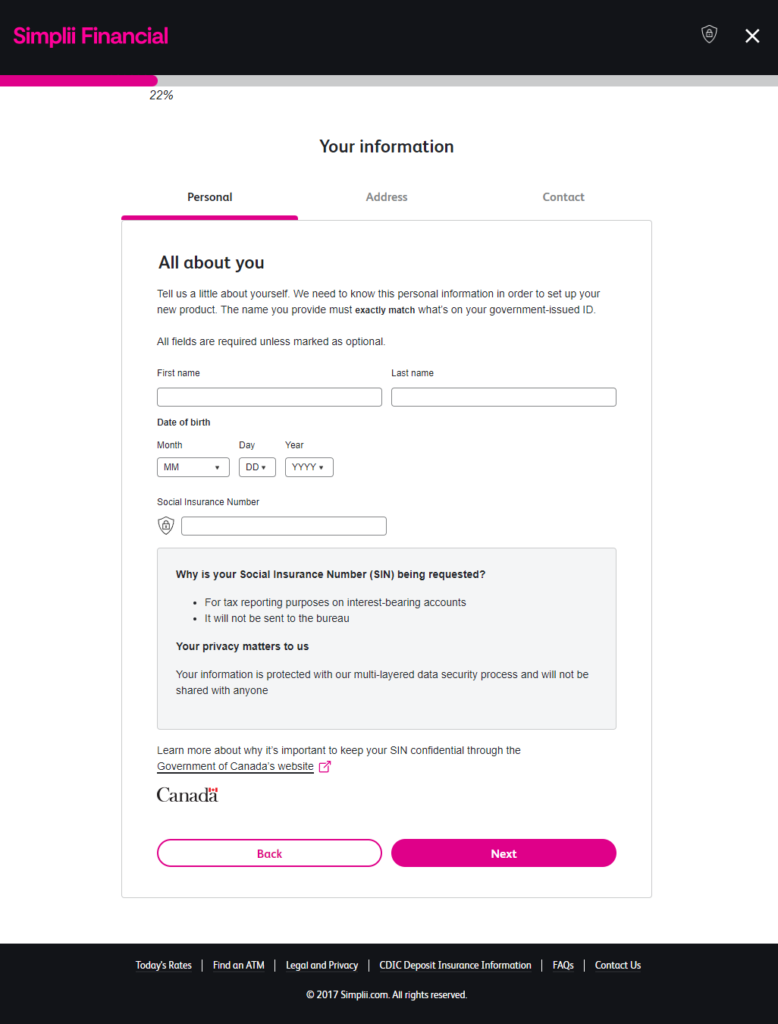This screenshot has height=1024, width=778.
Task: Select the Contact tab
Action: coord(563,197)
